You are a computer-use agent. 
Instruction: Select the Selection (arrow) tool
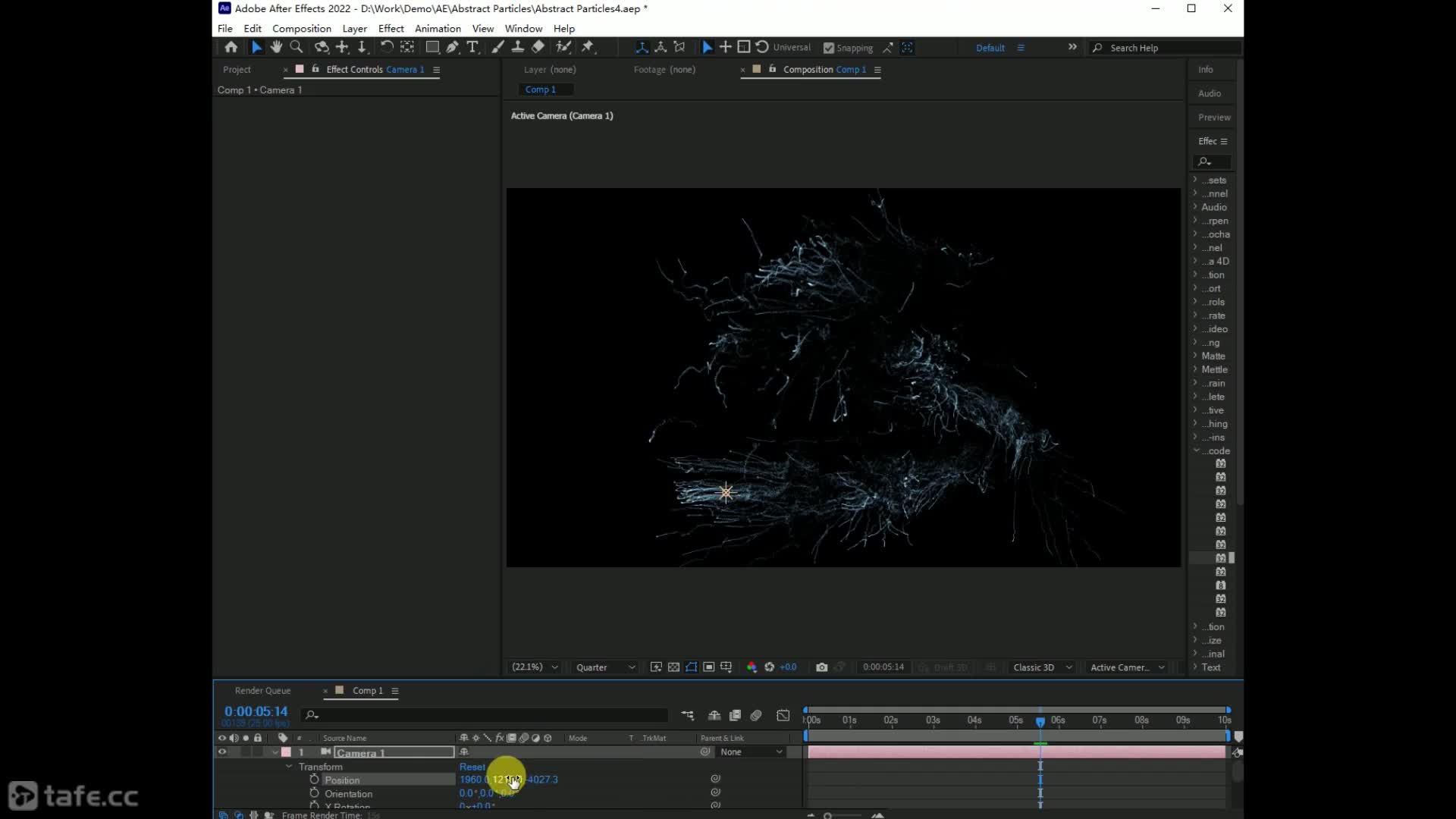(256, 47)
